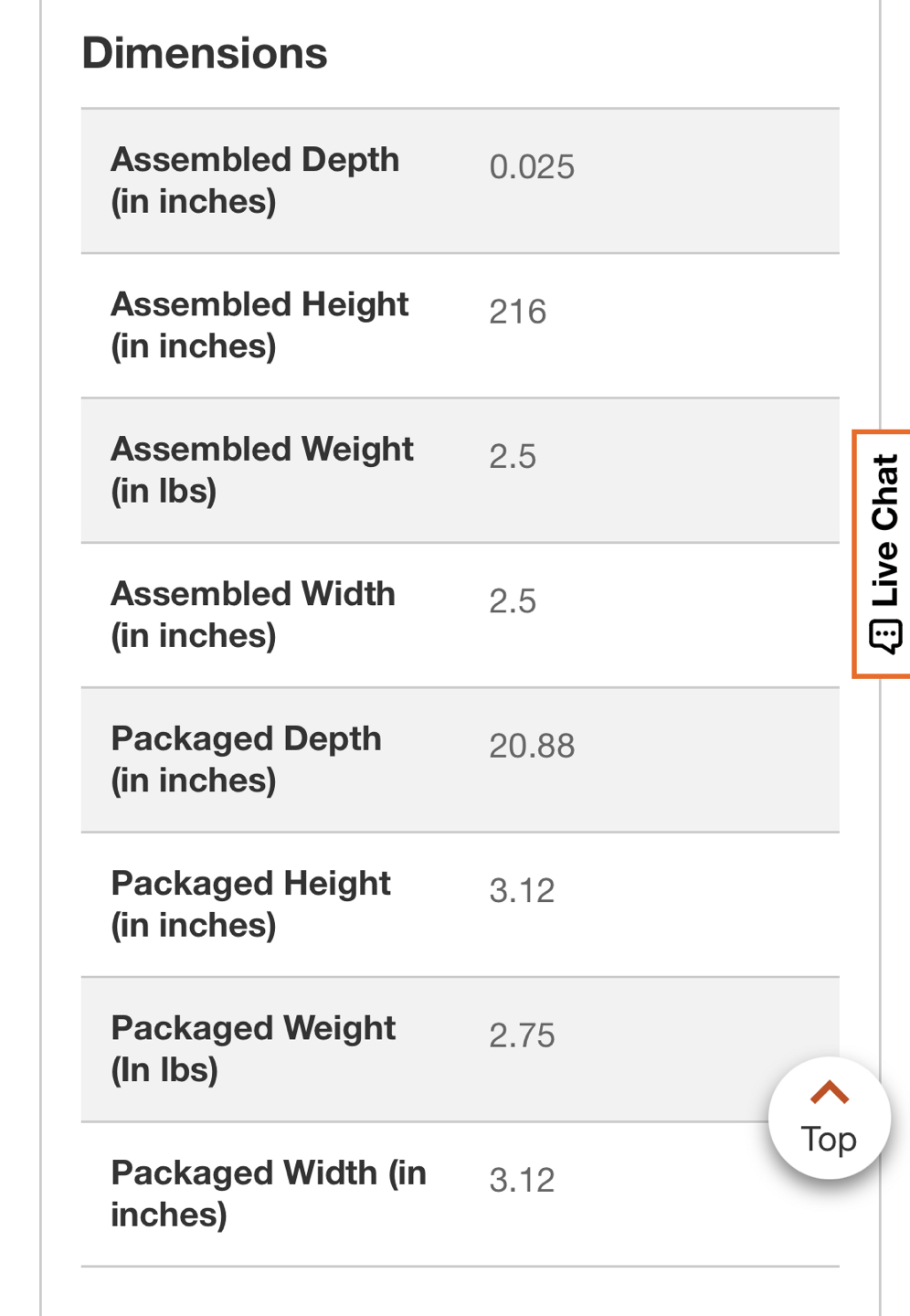This screenshot has height=1316, width=910.
Task: Select the Assembled Depth row label
Action: pyautogui.click(x=255, y=180)
